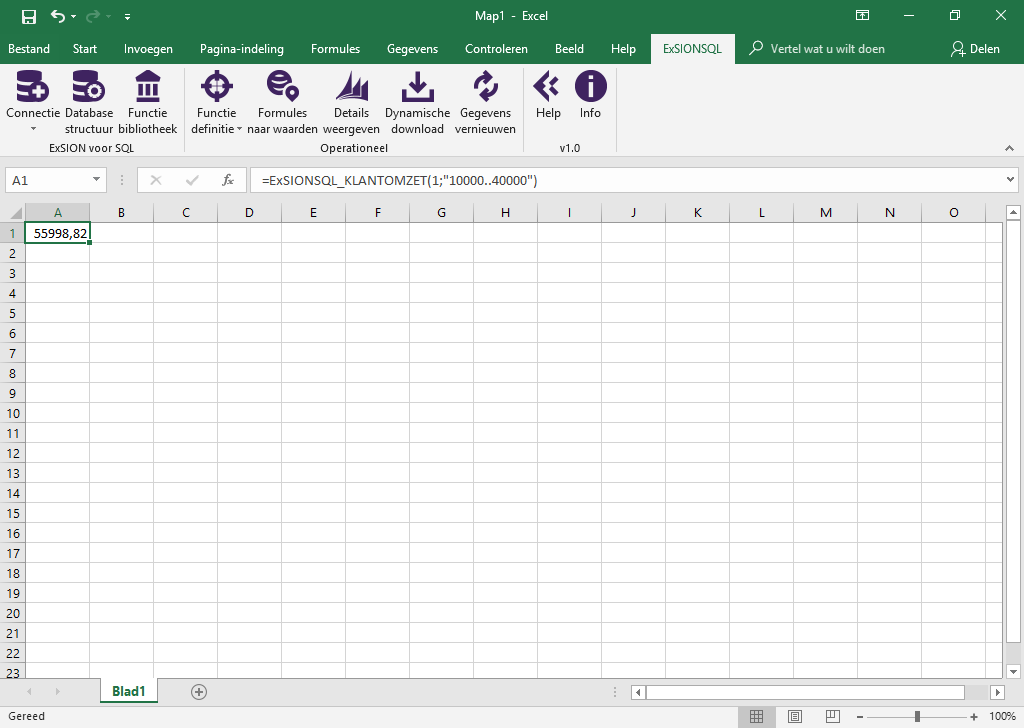The image size is (1024, 728).
Task: Add a new sheet with plus icon
Action: [199, 692]
